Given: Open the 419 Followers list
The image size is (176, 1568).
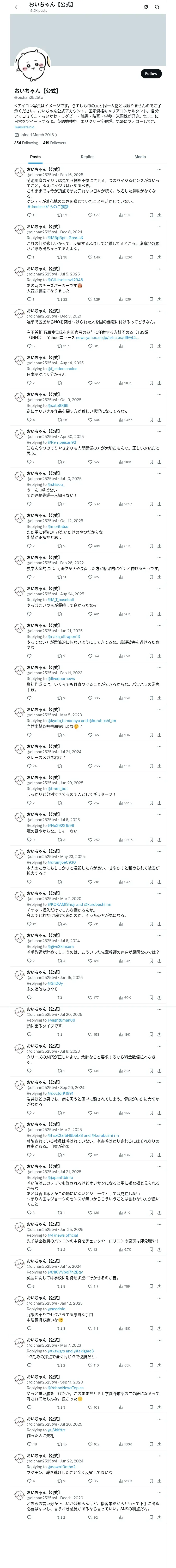Looking at the screenshot, I should tap(54, 143).
